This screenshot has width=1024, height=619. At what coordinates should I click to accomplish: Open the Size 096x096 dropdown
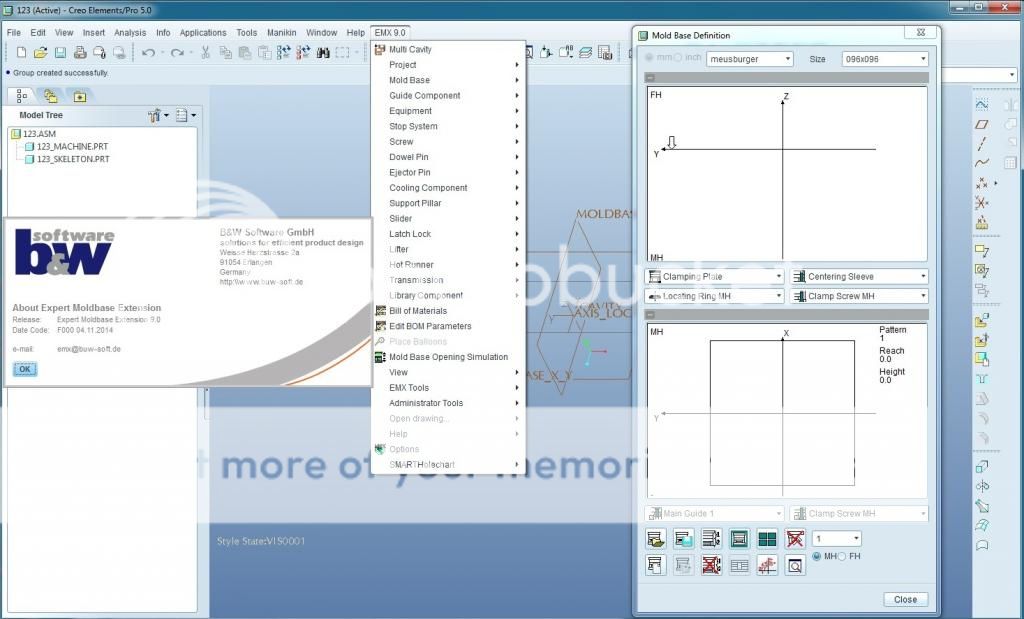[885, 59]
